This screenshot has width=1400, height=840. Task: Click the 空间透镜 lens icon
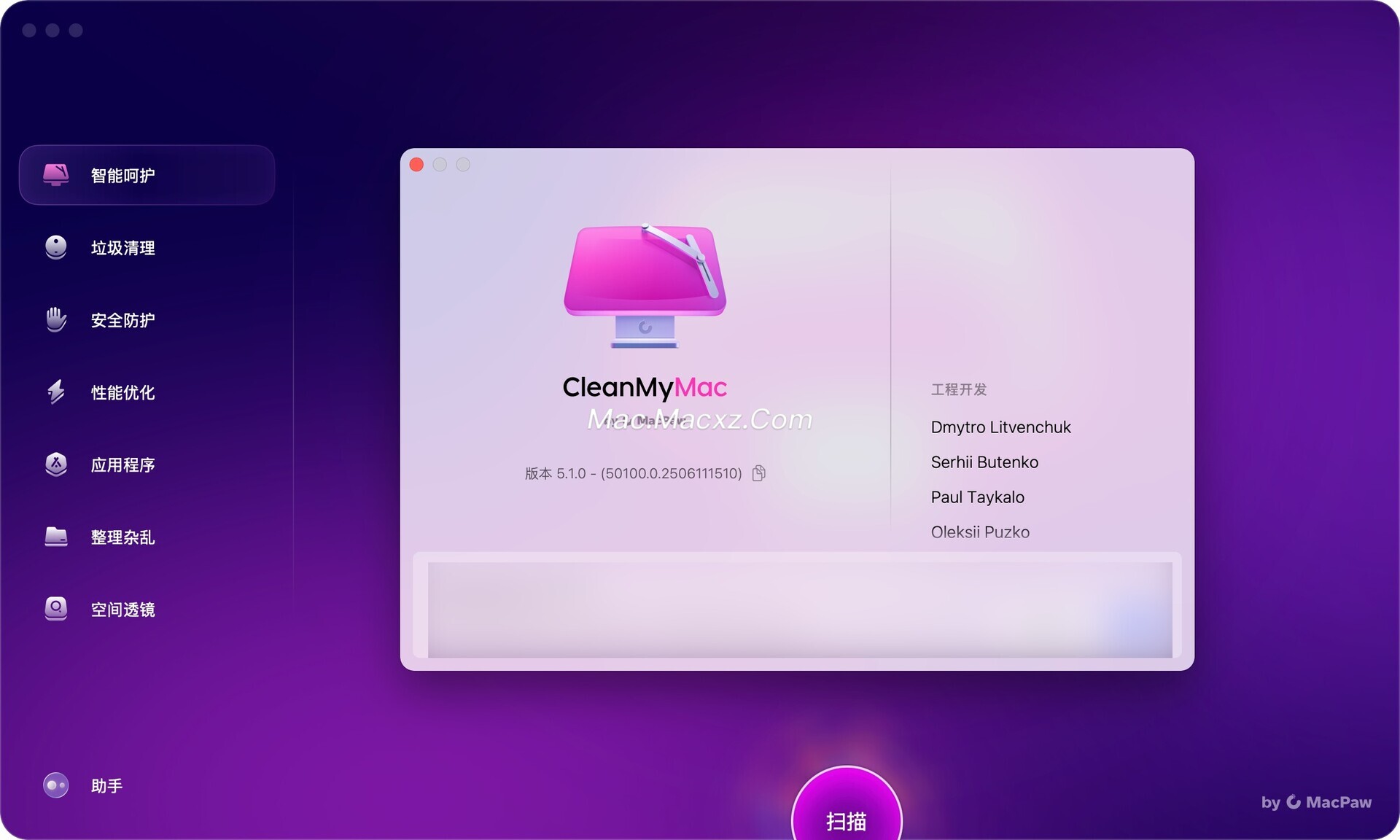[x=56, y=608]
